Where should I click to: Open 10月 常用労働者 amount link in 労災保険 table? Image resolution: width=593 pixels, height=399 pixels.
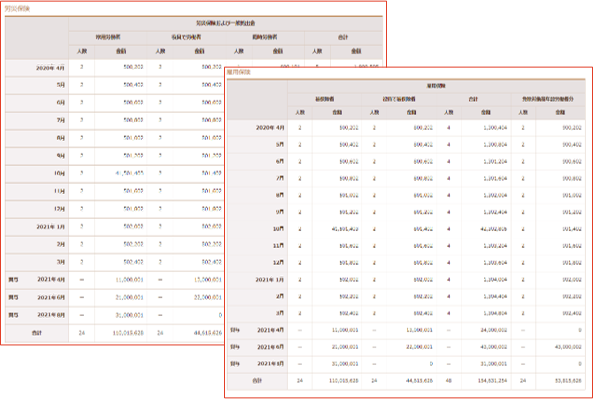[129, 173]
